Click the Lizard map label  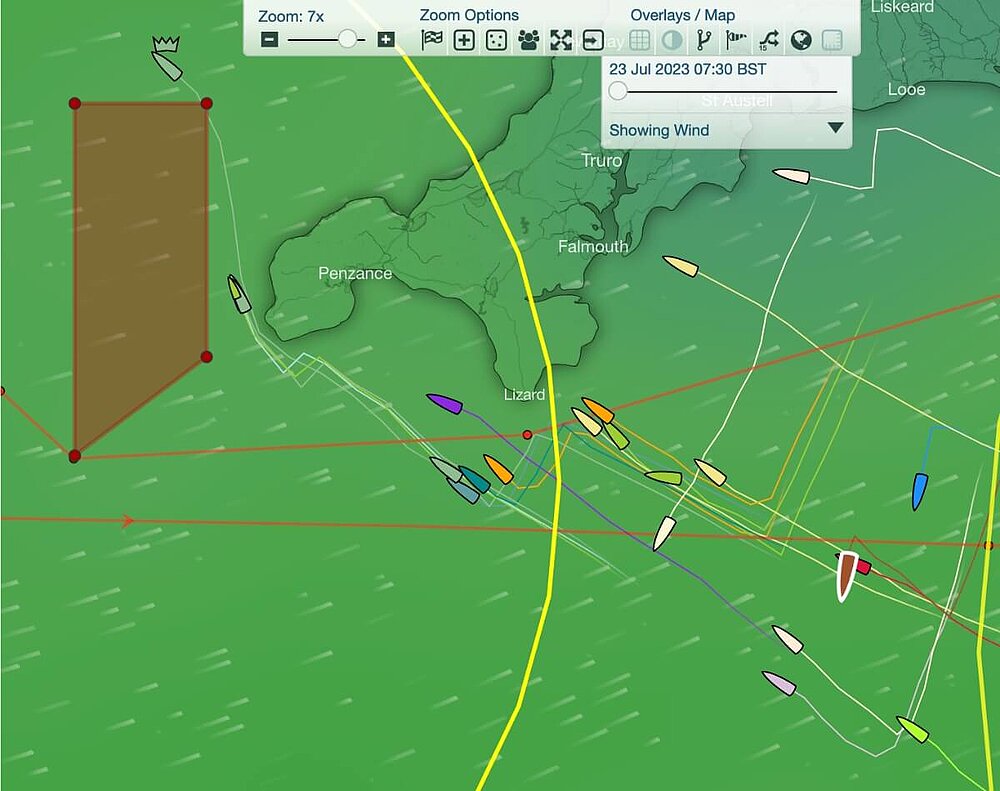tap(524, 394)
